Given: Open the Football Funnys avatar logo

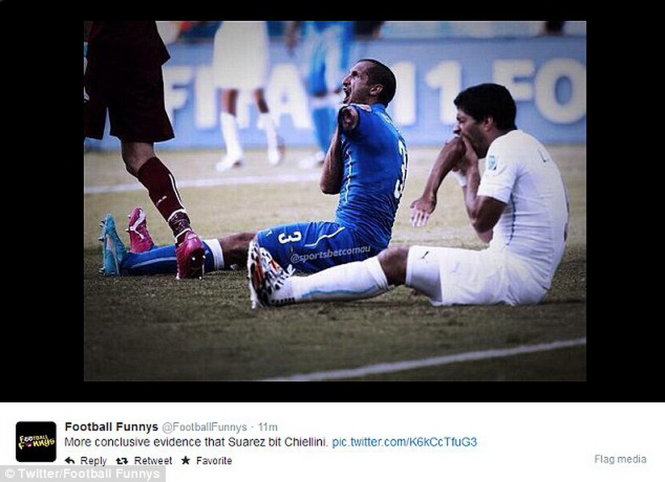Looking at the screenshot, I should point(36,442).
